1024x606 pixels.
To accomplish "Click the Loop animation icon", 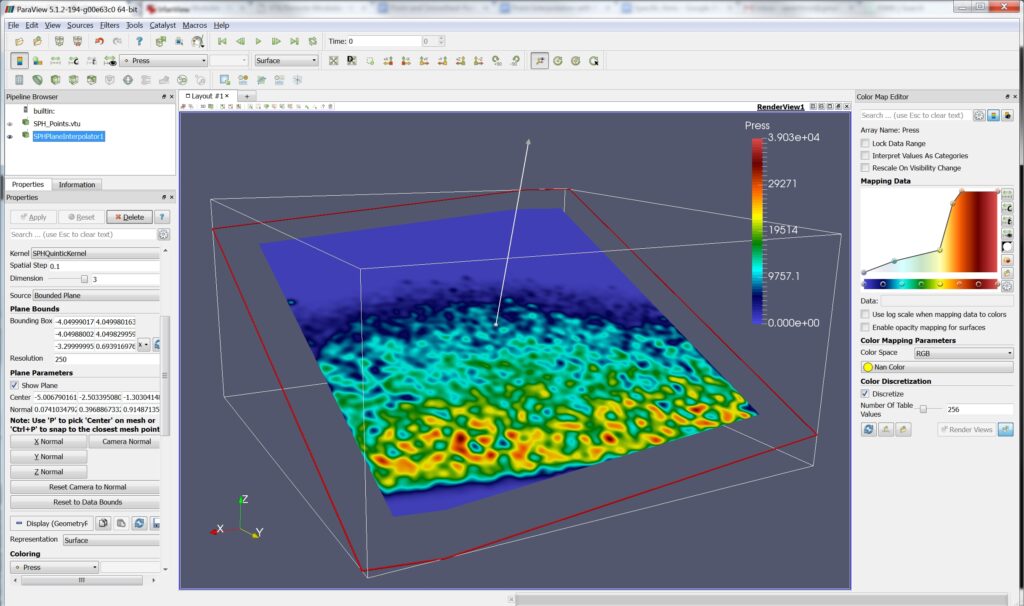I will click(x=313, y=41).
